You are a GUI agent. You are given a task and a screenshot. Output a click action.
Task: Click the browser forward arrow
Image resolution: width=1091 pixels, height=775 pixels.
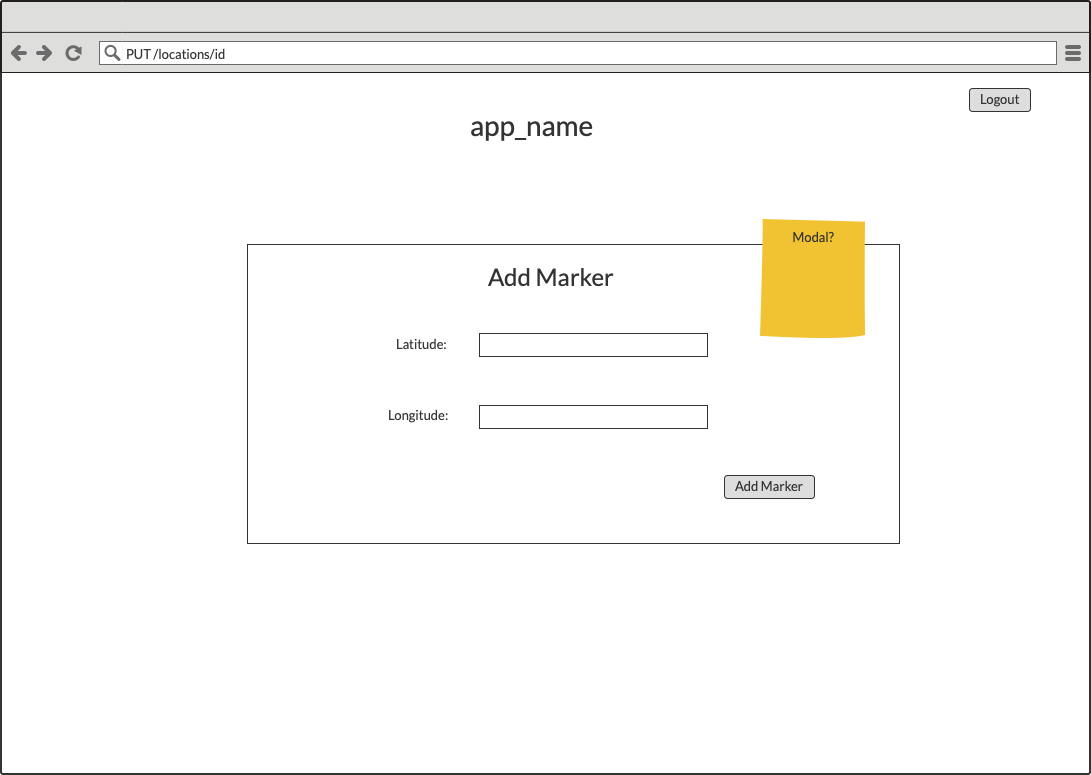pyautogui.click(x=45, y=53)
